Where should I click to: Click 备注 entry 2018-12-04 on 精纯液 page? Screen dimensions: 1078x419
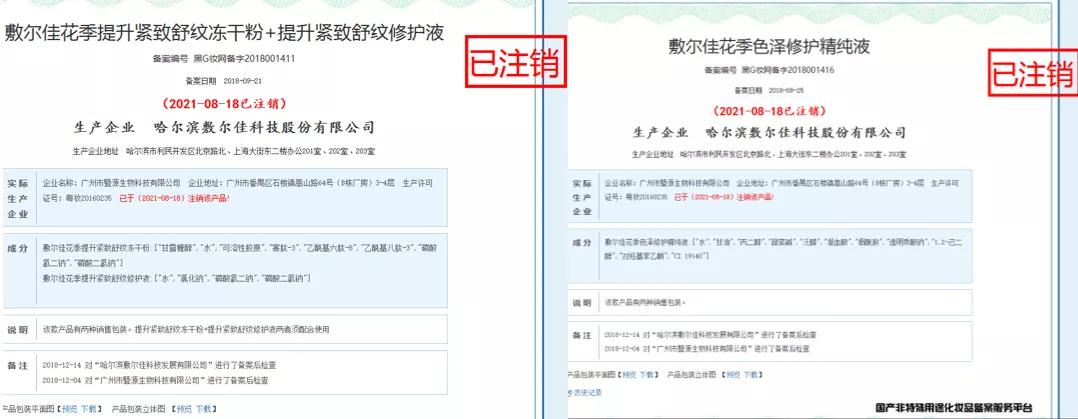pyautogui.click(x=707, y=349)
